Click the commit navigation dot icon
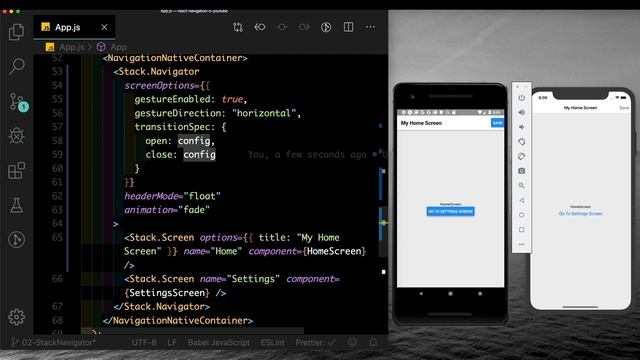The width and height of the screenshot is (640, 360). pos(282,27)
